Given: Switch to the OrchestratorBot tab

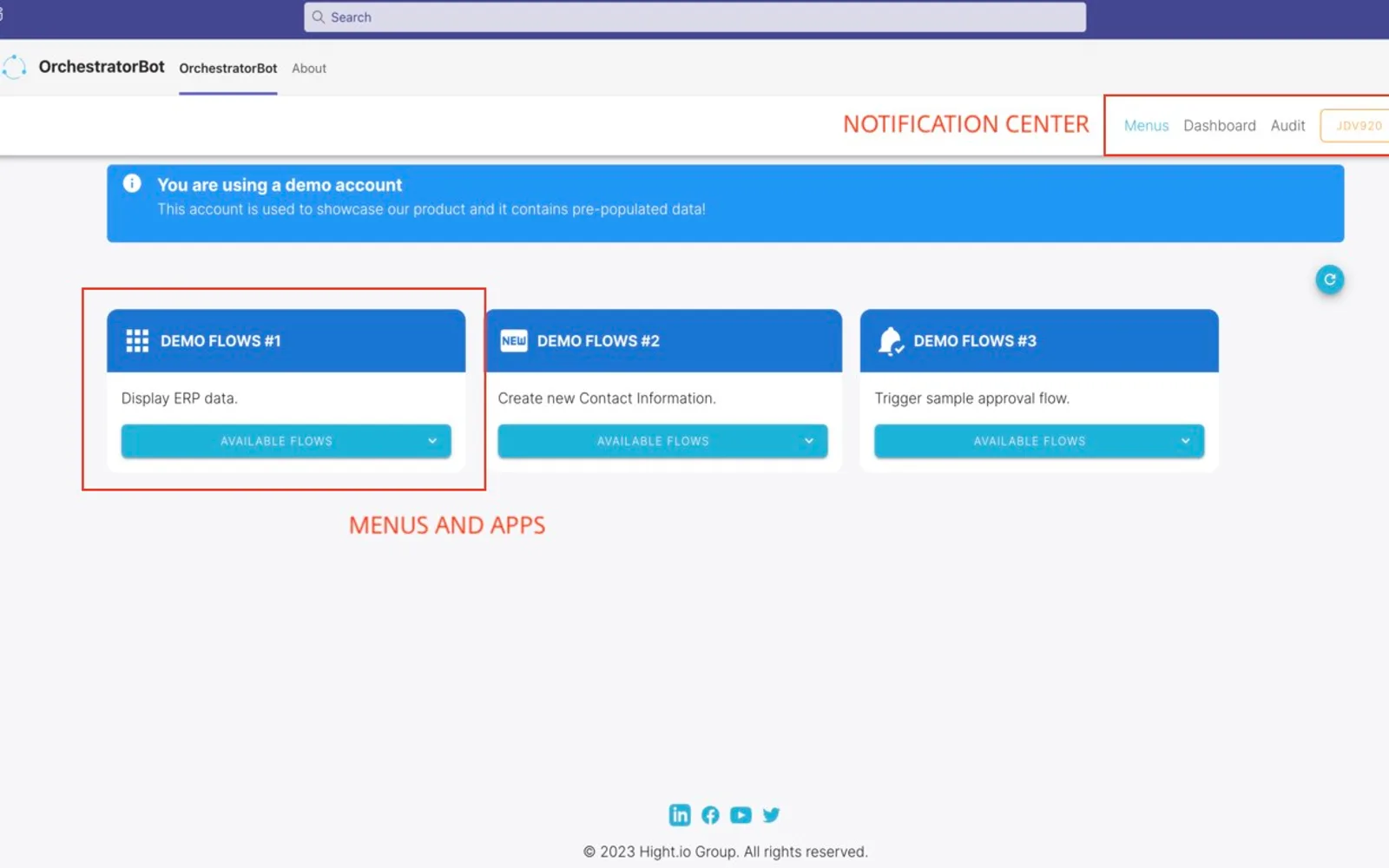Looking at the screenshot, I should (x=228, y=69).
